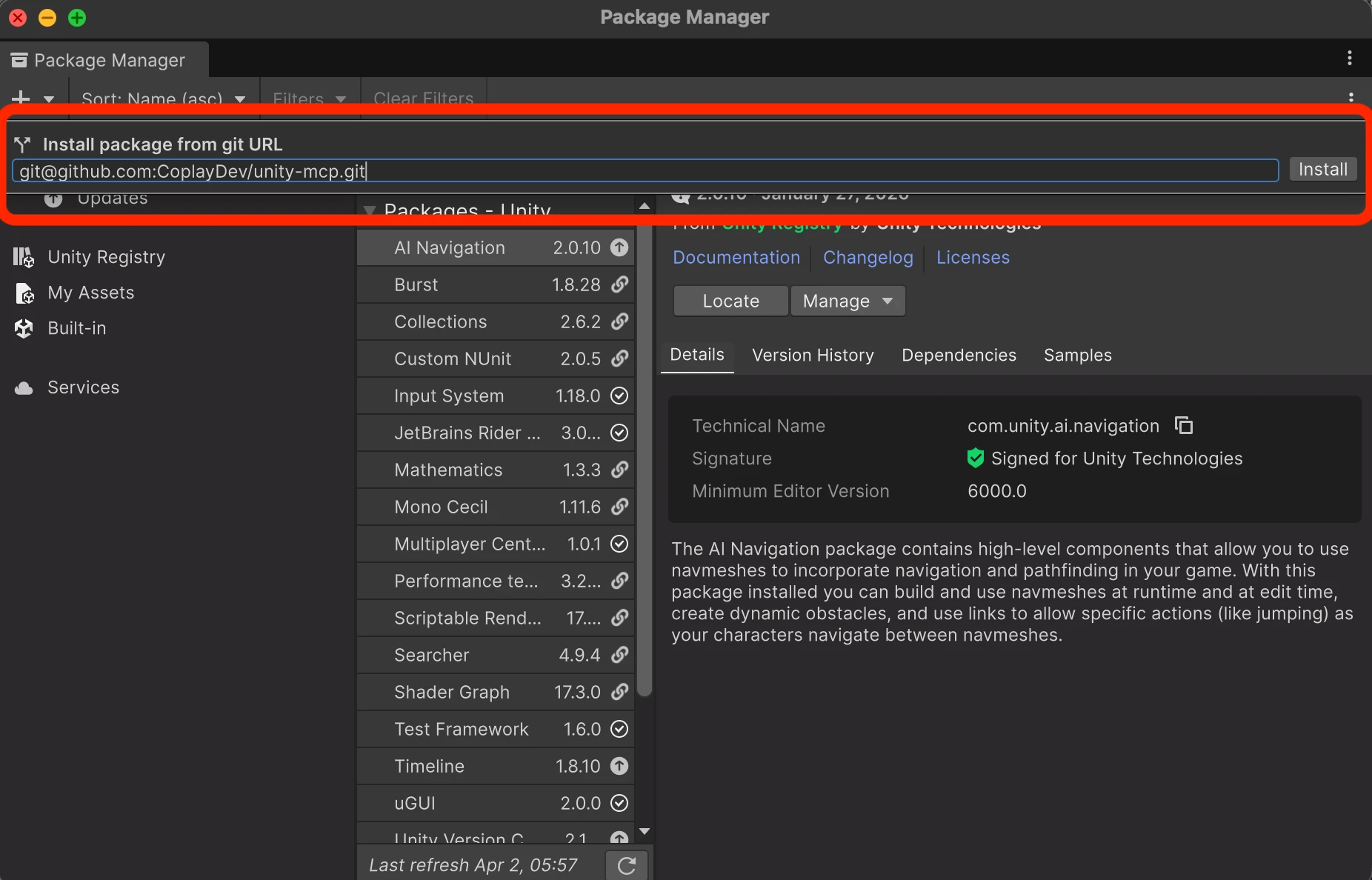Click the Locate button
This screenshot has height=880, width=1372.
coord(730,301)
